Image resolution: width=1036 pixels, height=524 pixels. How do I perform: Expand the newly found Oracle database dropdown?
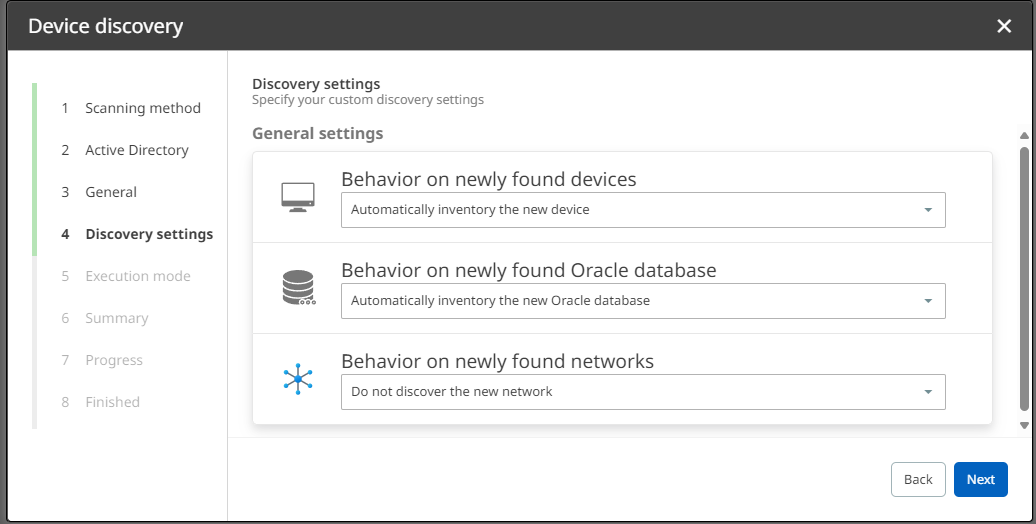tap(642, 301)
